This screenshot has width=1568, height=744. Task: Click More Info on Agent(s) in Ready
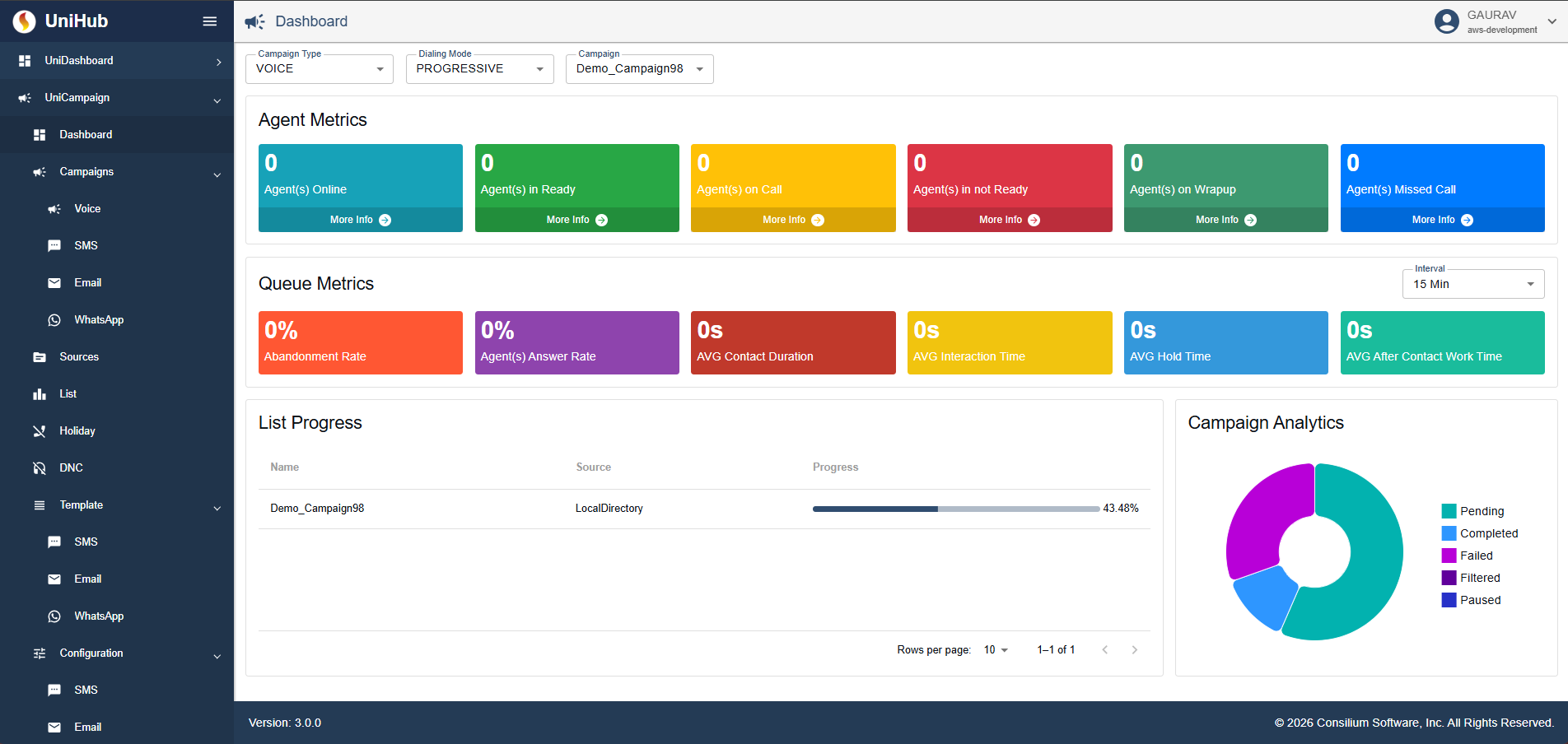coord(576,220)
